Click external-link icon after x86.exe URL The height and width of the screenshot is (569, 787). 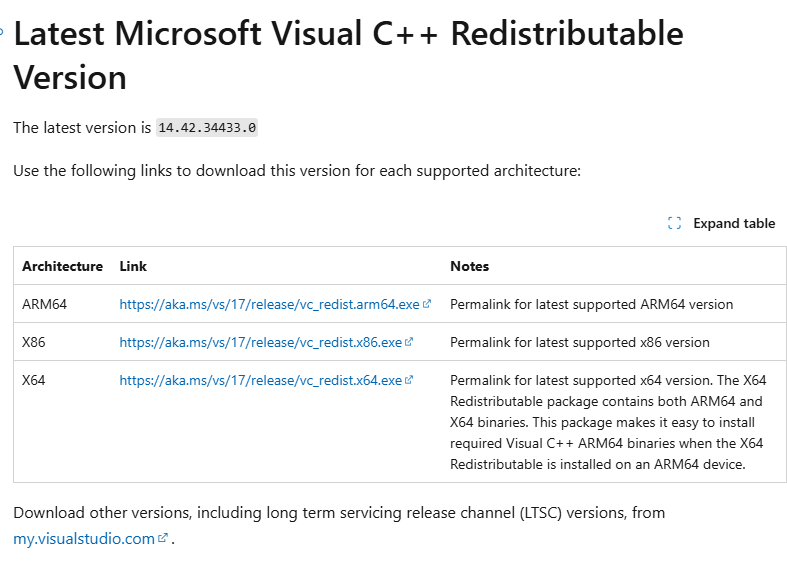click(x=409, y=342)
